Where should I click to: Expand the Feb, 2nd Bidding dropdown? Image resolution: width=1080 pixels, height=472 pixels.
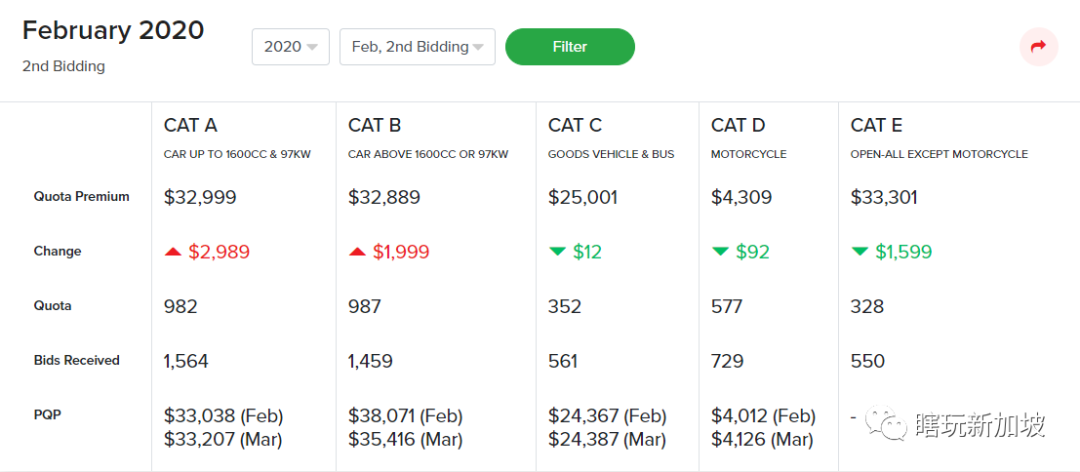tap(417, 47)
